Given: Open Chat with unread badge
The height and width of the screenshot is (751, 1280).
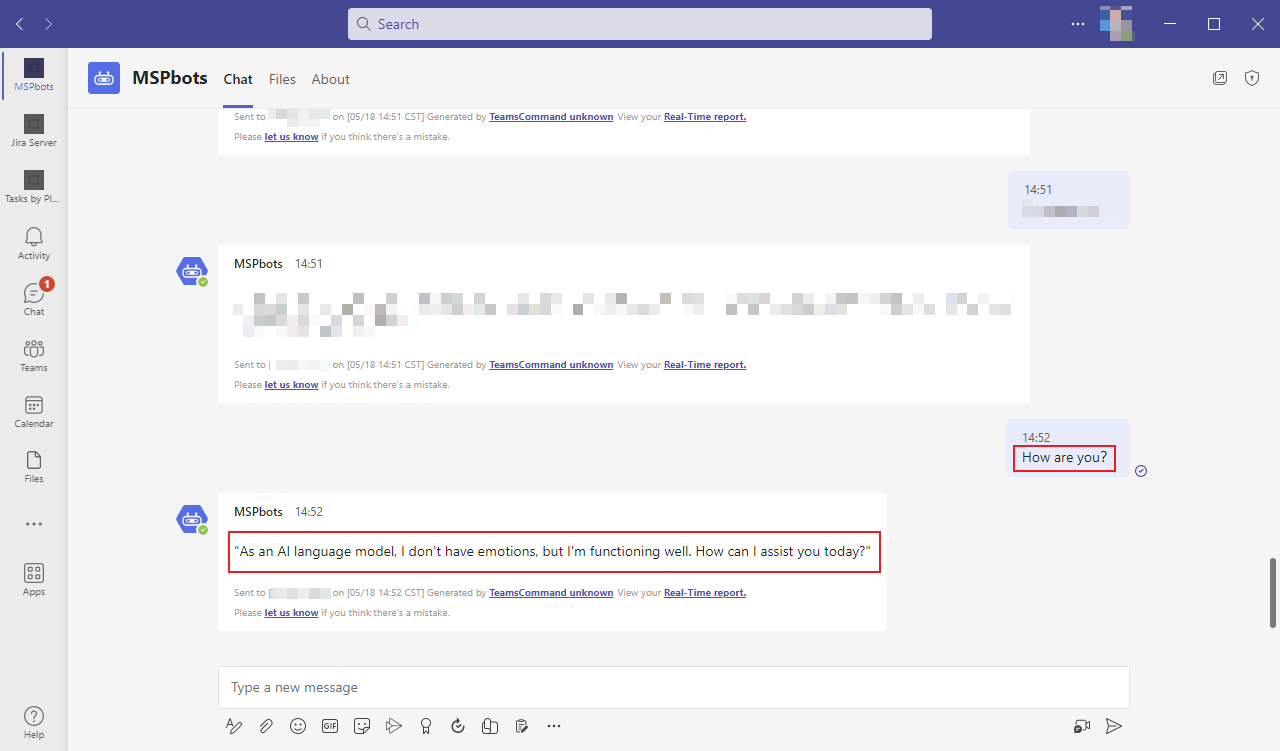Looking at the screenshot, I should point(34,298).
